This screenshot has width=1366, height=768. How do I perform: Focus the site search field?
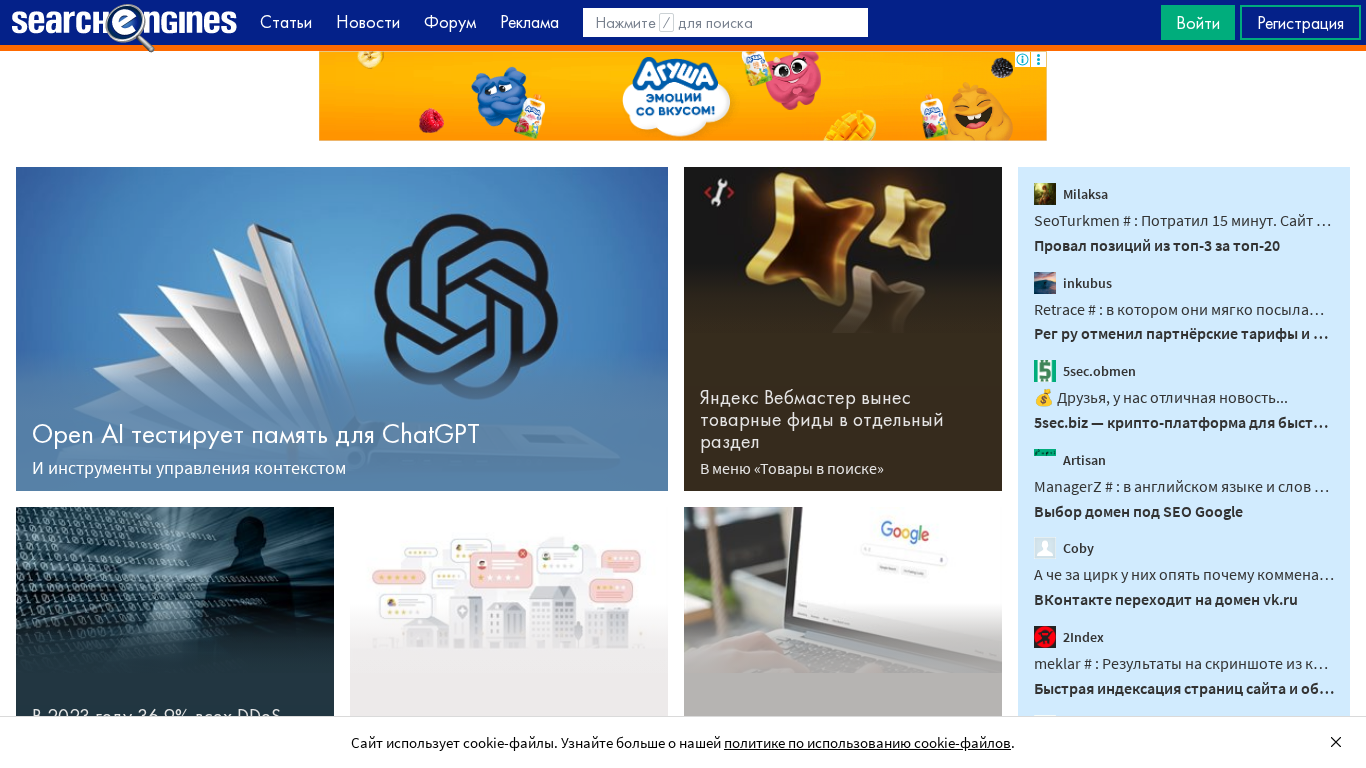click(725, 22)
